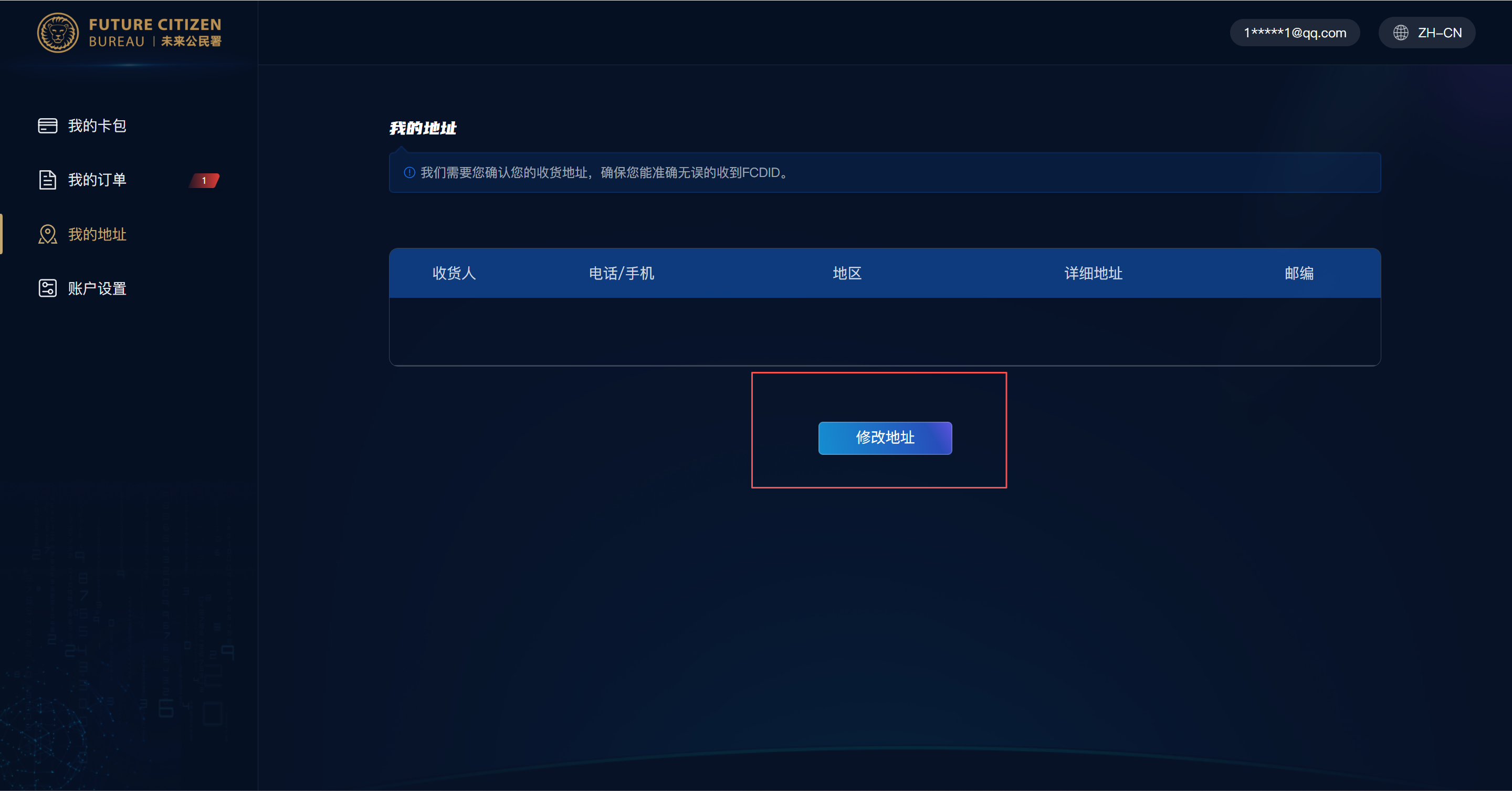Open the account email menu
The height and width of the screenshot is (791, 1512).
[x=1294, y=33]
